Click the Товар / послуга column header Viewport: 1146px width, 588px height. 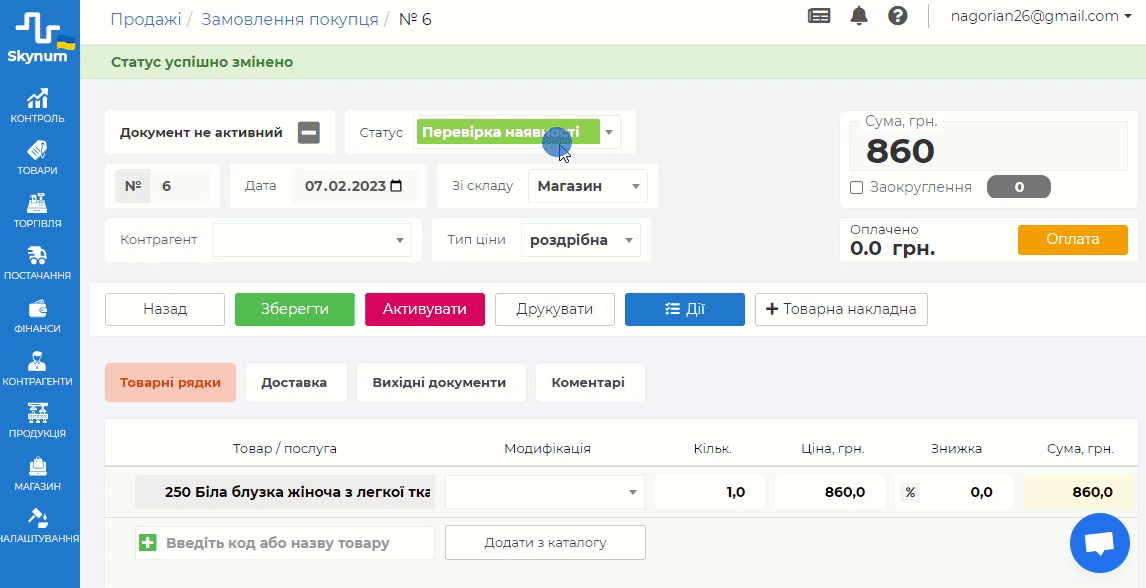pyautogui.click(x=285, y=448)
